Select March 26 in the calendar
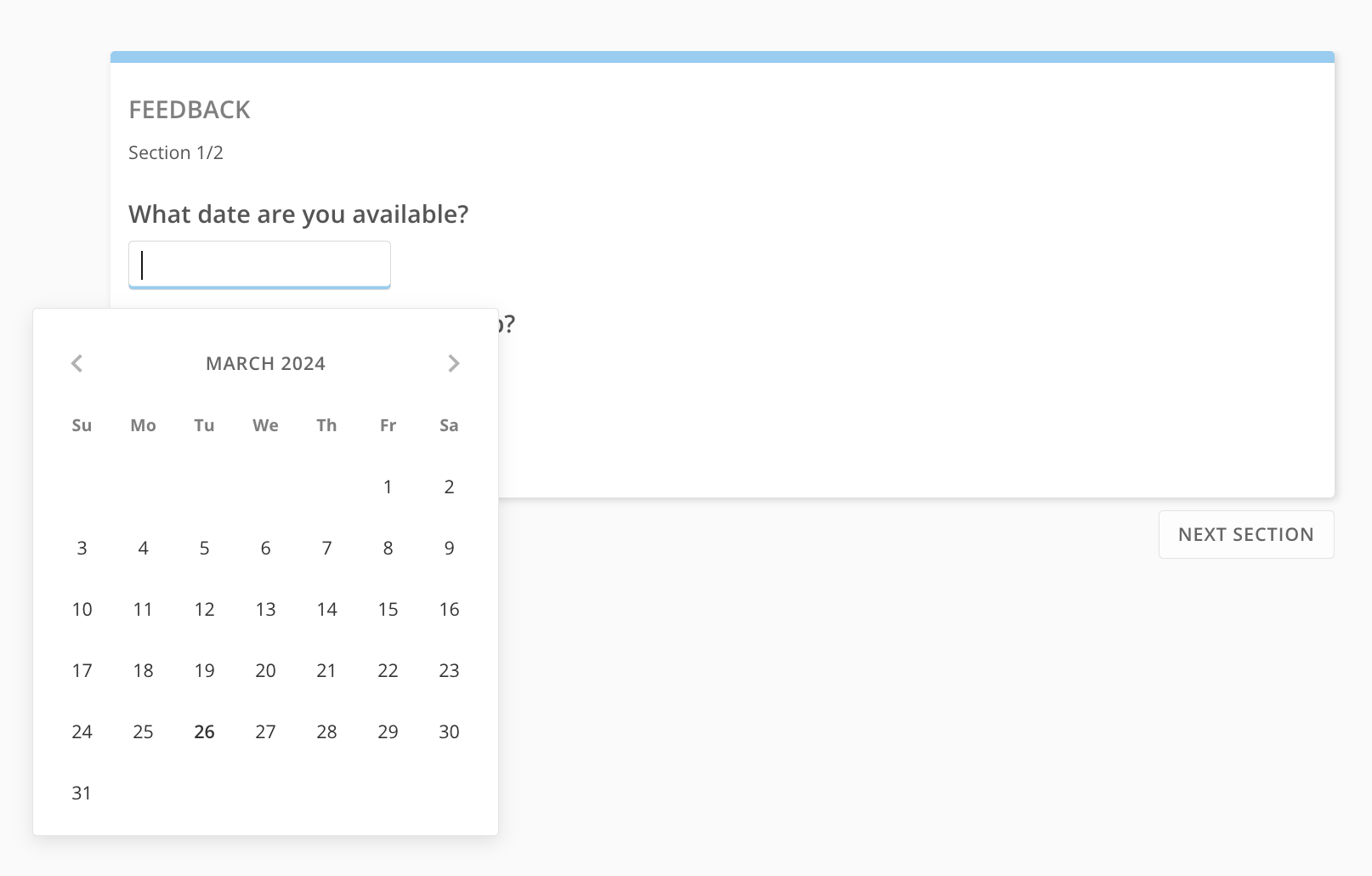This screenshot has height=876, width=1372. (204, 731)
